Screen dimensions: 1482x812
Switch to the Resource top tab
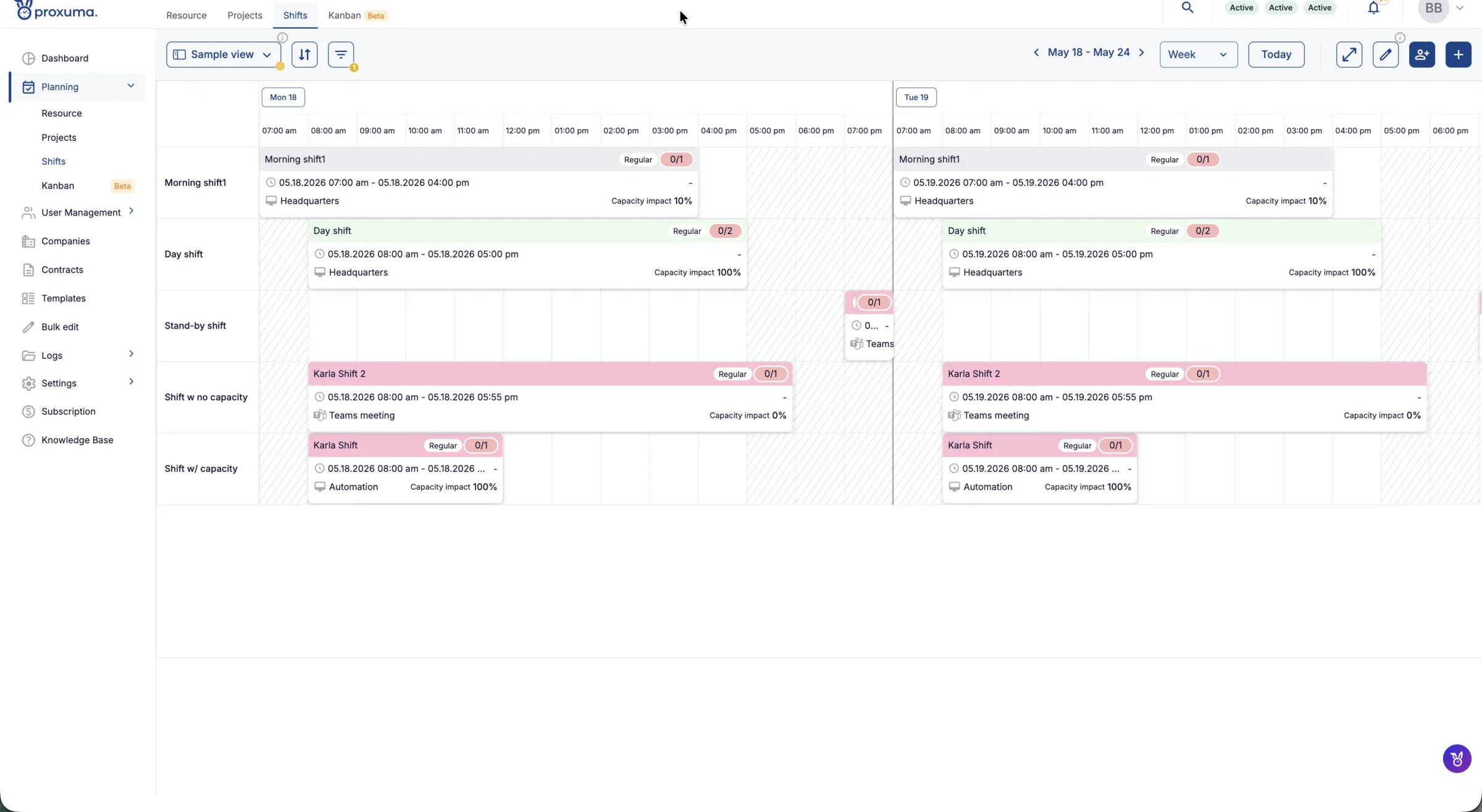pyautogui.click(x=186, y=15)
